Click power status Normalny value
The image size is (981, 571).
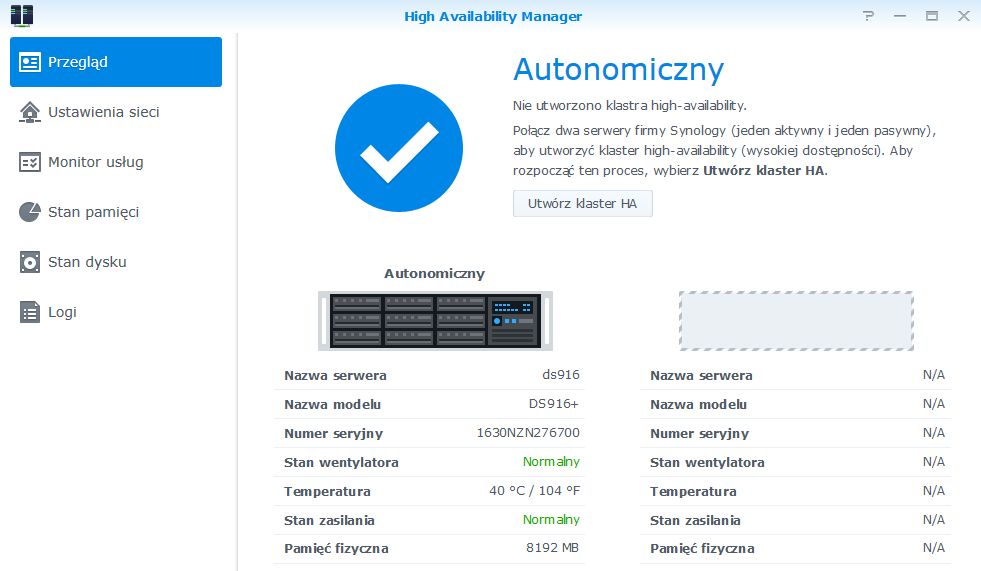pyautogui.click(x=551, y=519)
